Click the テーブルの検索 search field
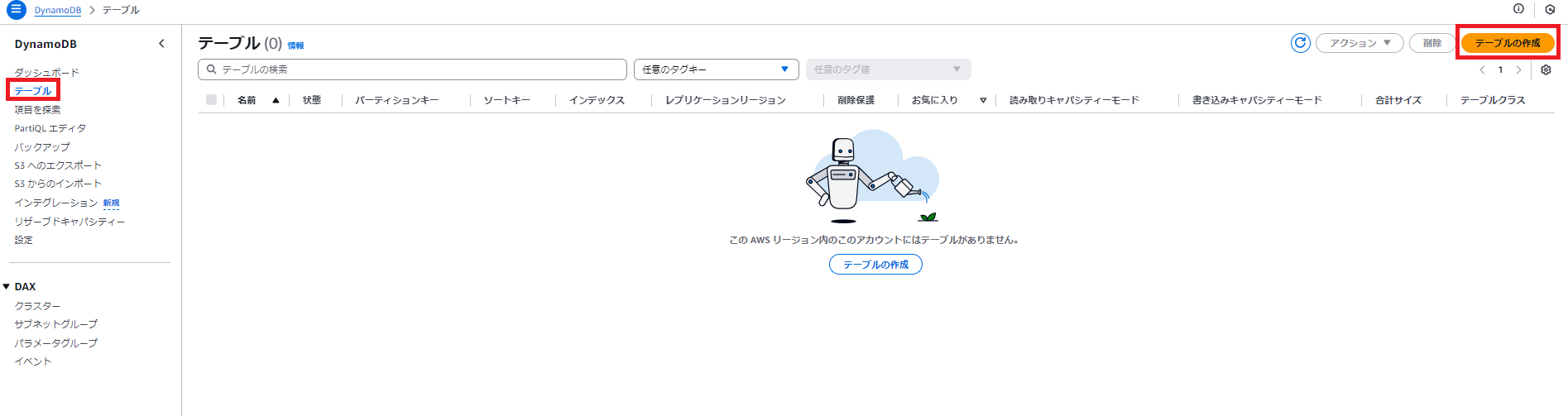The image size is (1568, 416). pos(412,69)
